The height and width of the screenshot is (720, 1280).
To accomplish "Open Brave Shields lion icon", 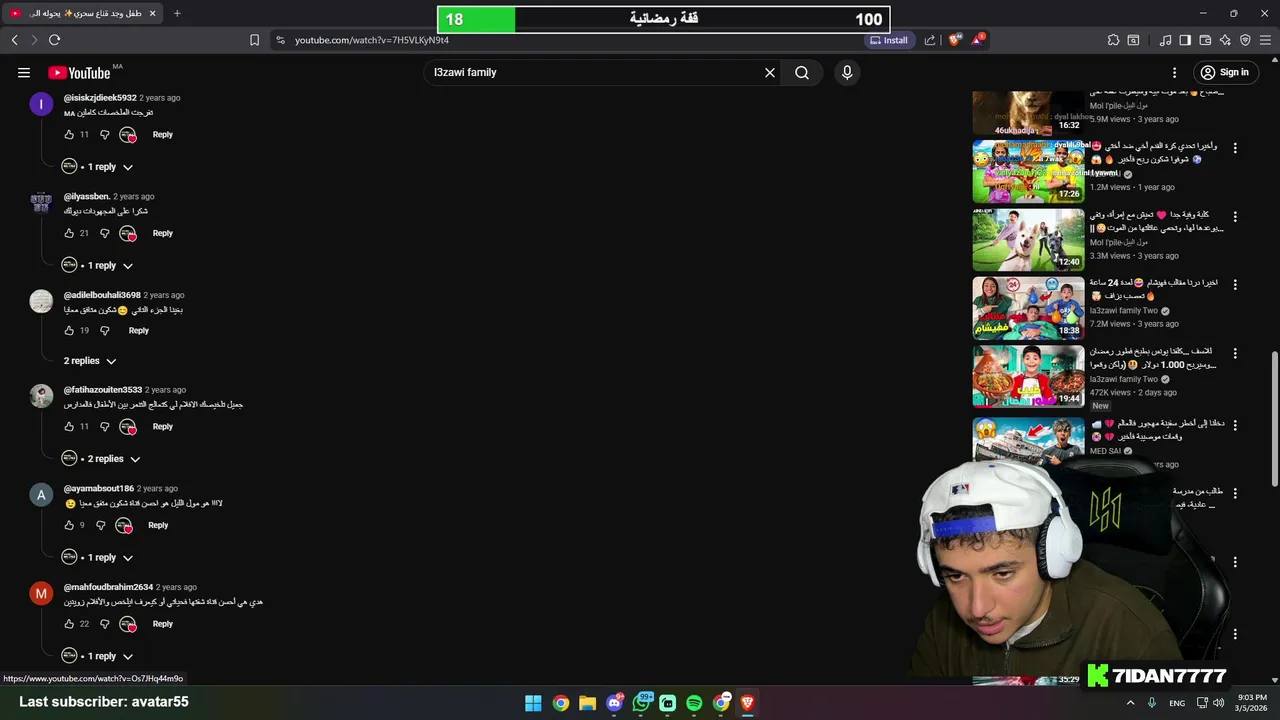I will [x=955, y=40].
